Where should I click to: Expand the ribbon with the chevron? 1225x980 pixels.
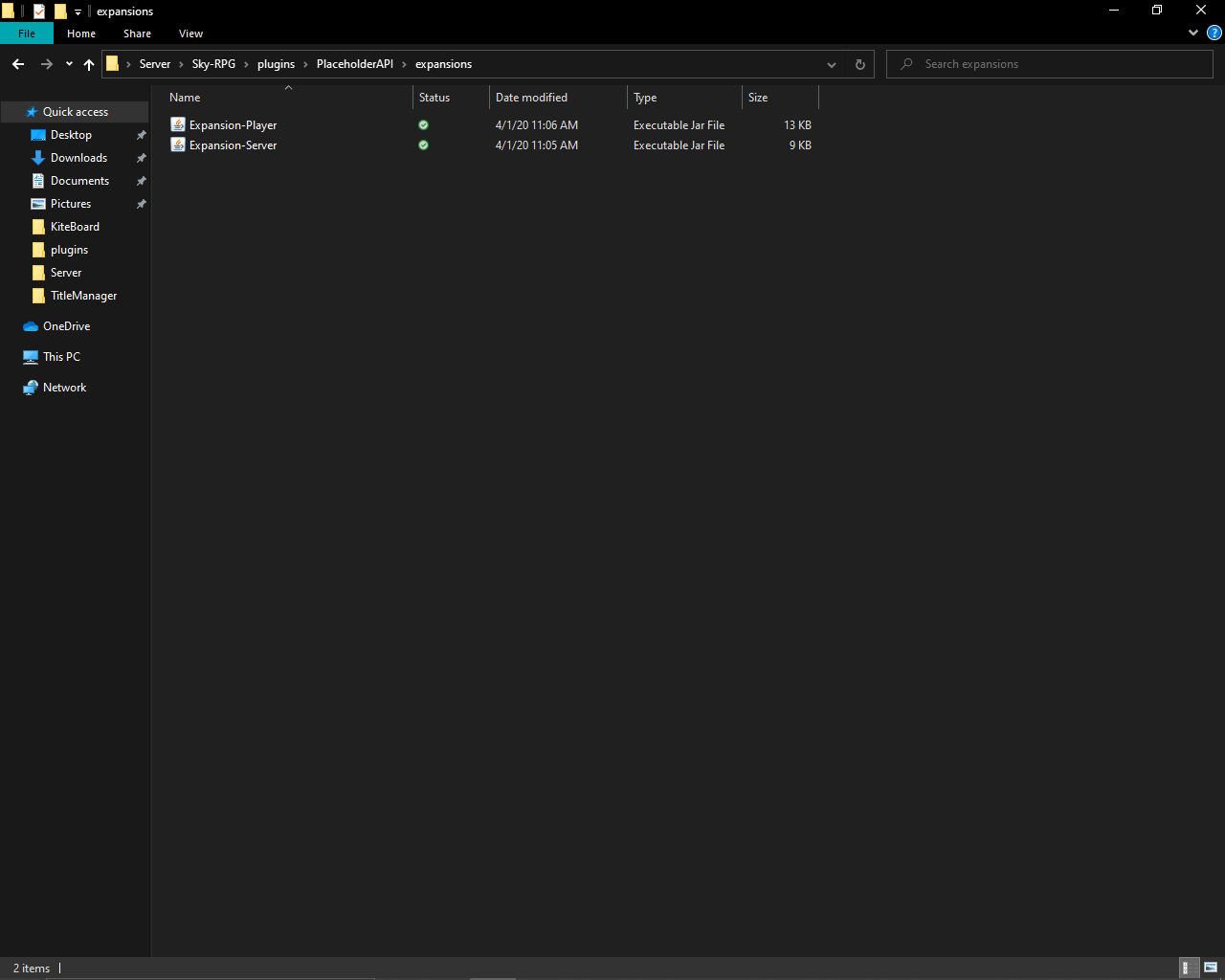pos(1192,33)
